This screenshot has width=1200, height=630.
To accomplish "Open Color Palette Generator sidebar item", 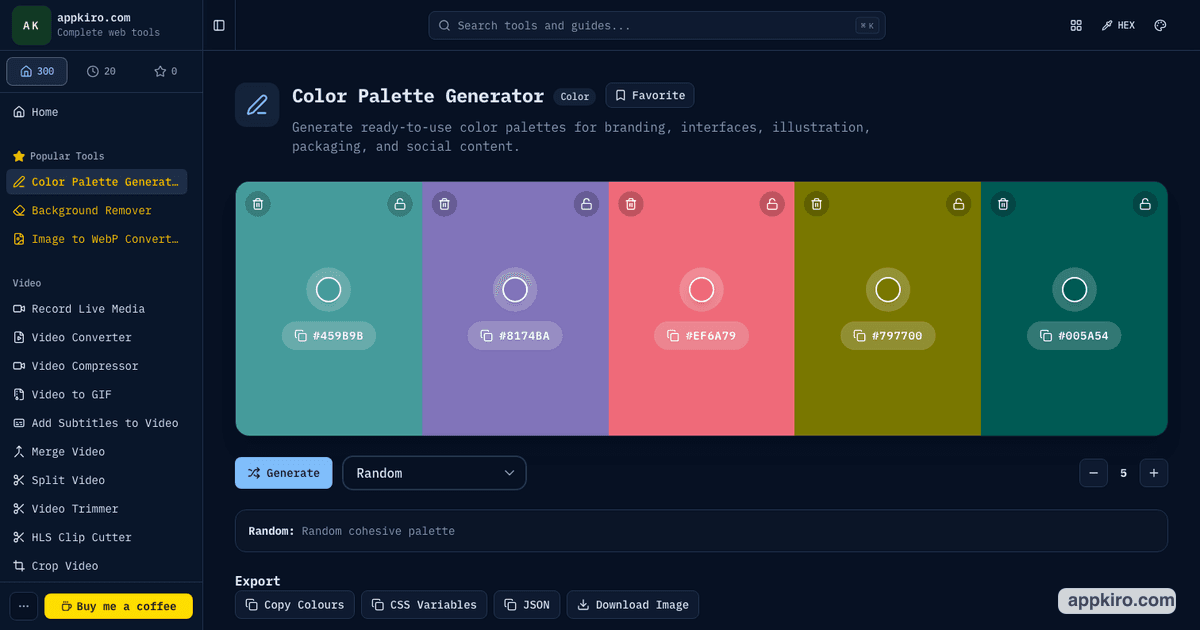I will coord(96,182).
